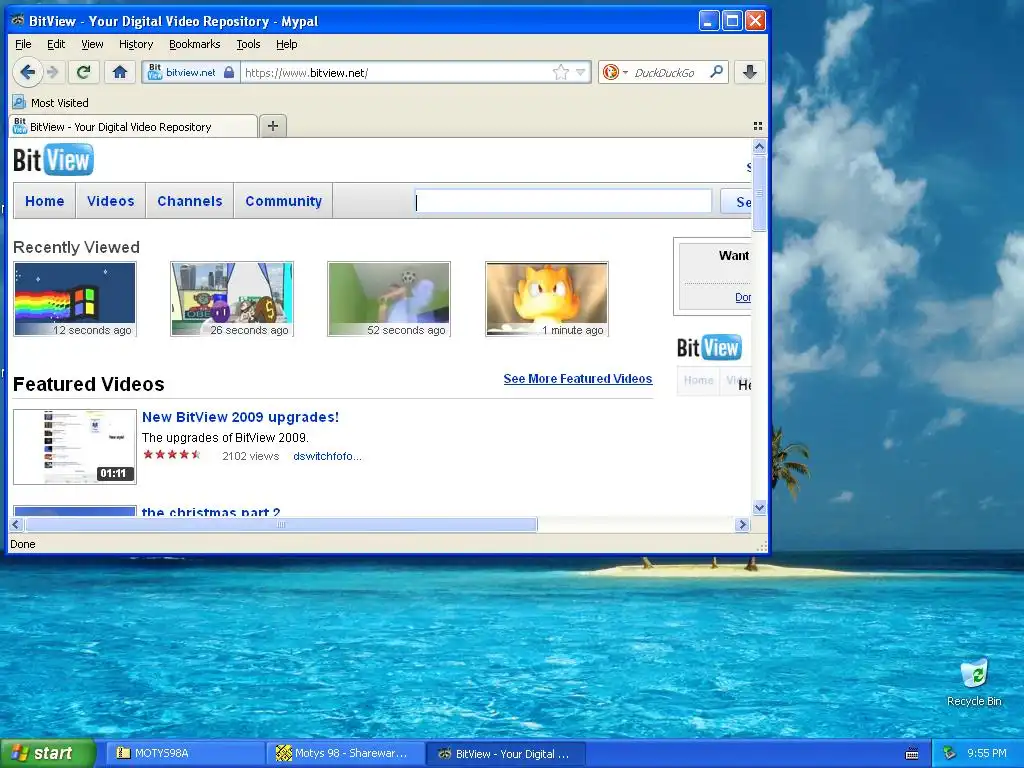This screenshot has width=1024, height=768.
Task: Open the File menu
Action: tap(23, 44)
